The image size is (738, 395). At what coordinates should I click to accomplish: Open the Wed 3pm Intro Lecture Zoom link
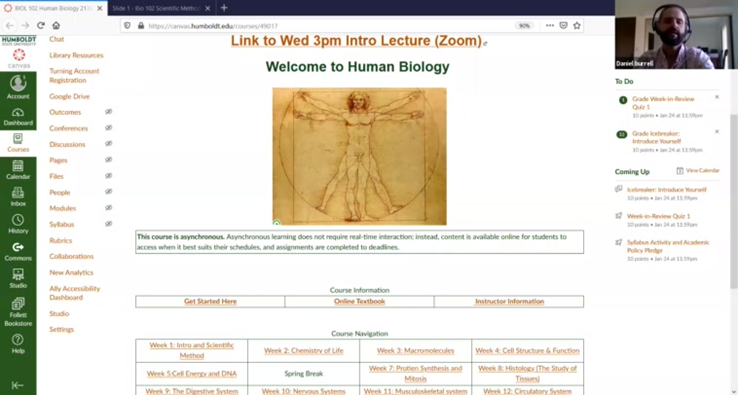click(x=356, y=40)
